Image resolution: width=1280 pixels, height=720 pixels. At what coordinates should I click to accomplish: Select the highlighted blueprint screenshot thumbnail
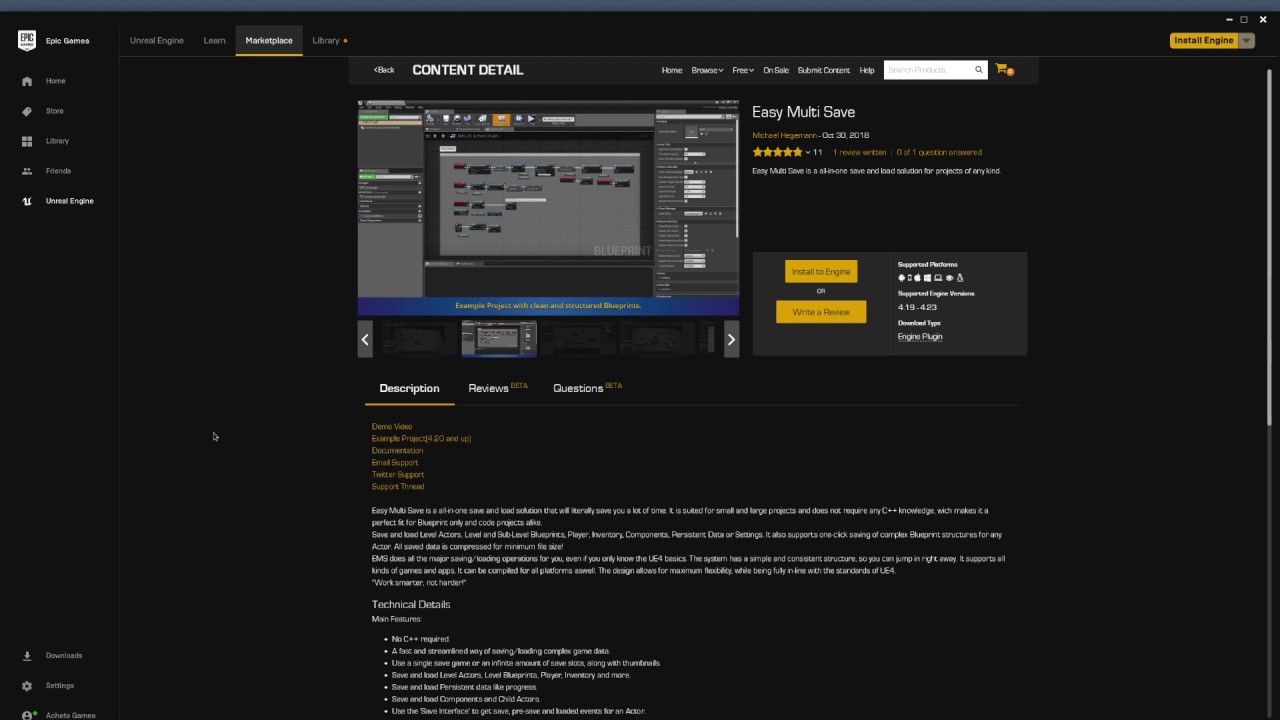(498, 339)
